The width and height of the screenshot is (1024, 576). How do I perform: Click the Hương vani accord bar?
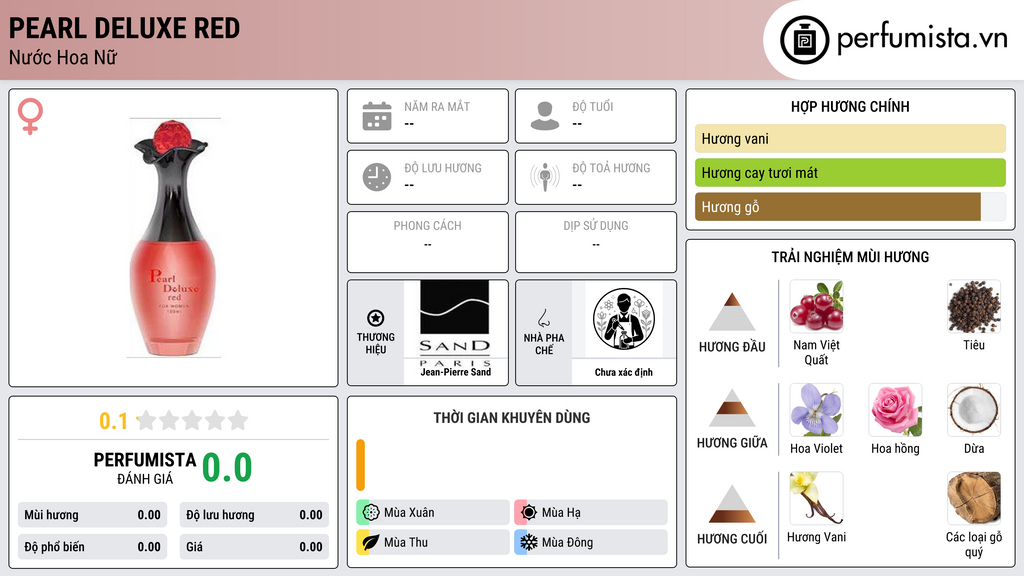(850, 138)
